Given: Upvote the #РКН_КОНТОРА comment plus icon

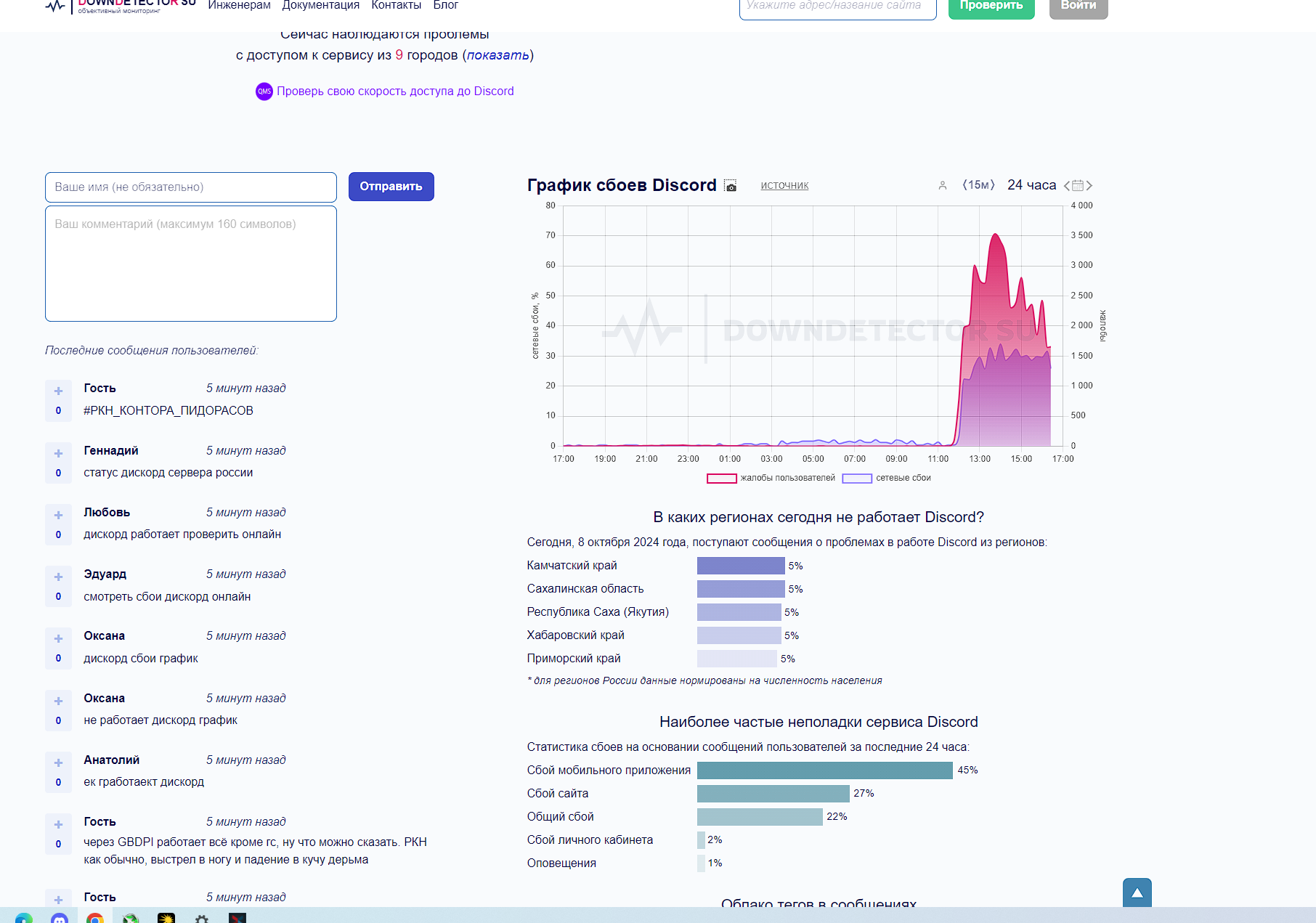Looking at the screenshot, I should coord(58,391).
